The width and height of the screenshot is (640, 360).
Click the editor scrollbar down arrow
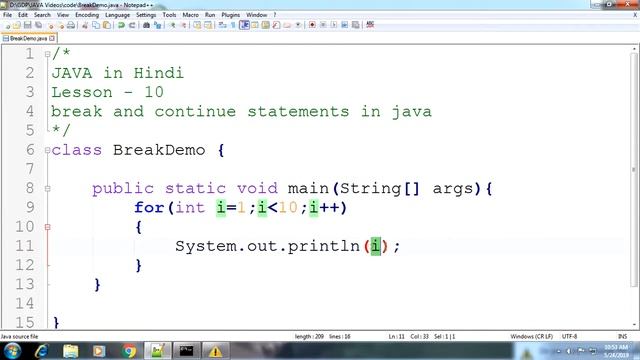click(x=634, y=325)
